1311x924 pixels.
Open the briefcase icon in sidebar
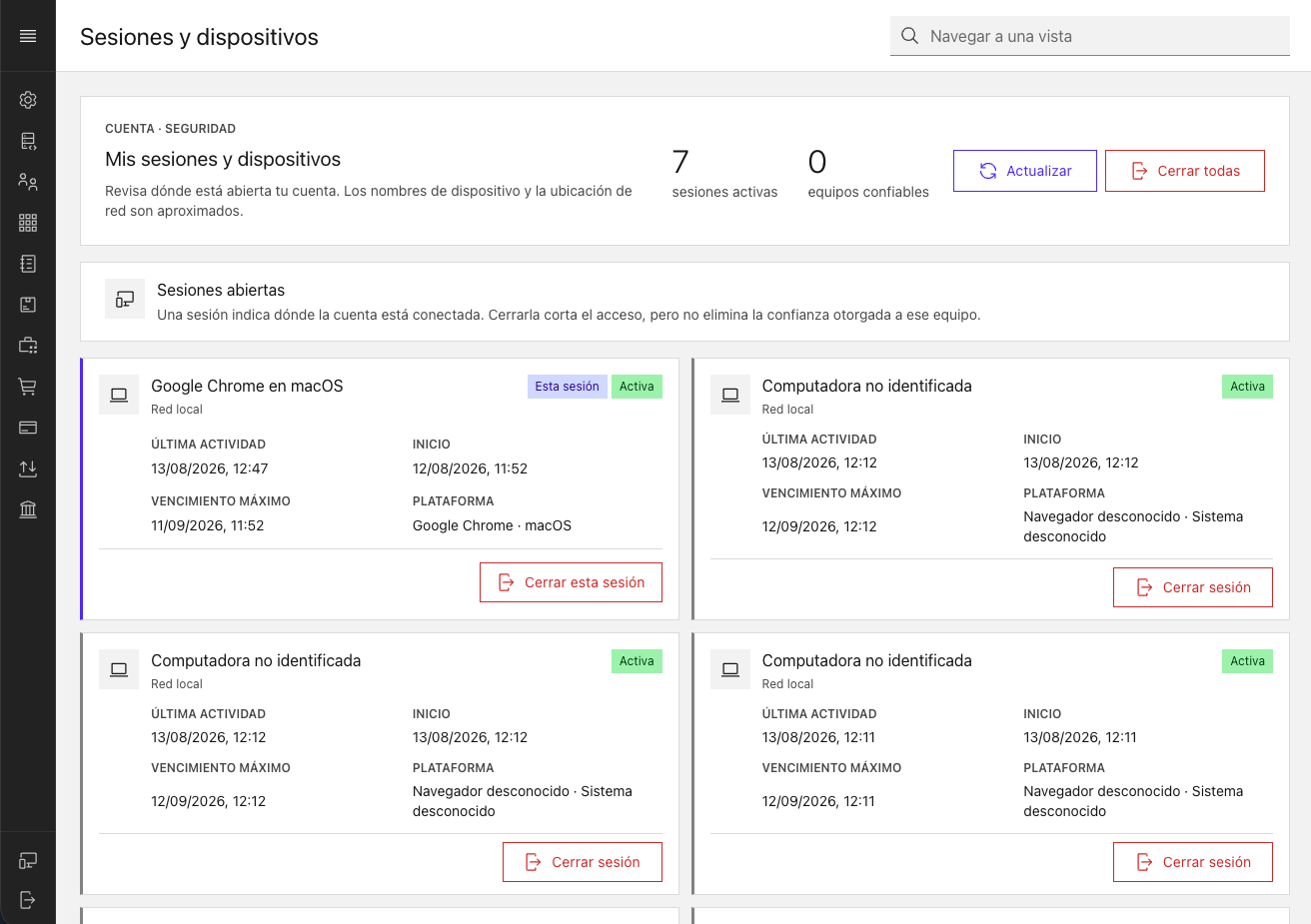[x=28, y=346]
